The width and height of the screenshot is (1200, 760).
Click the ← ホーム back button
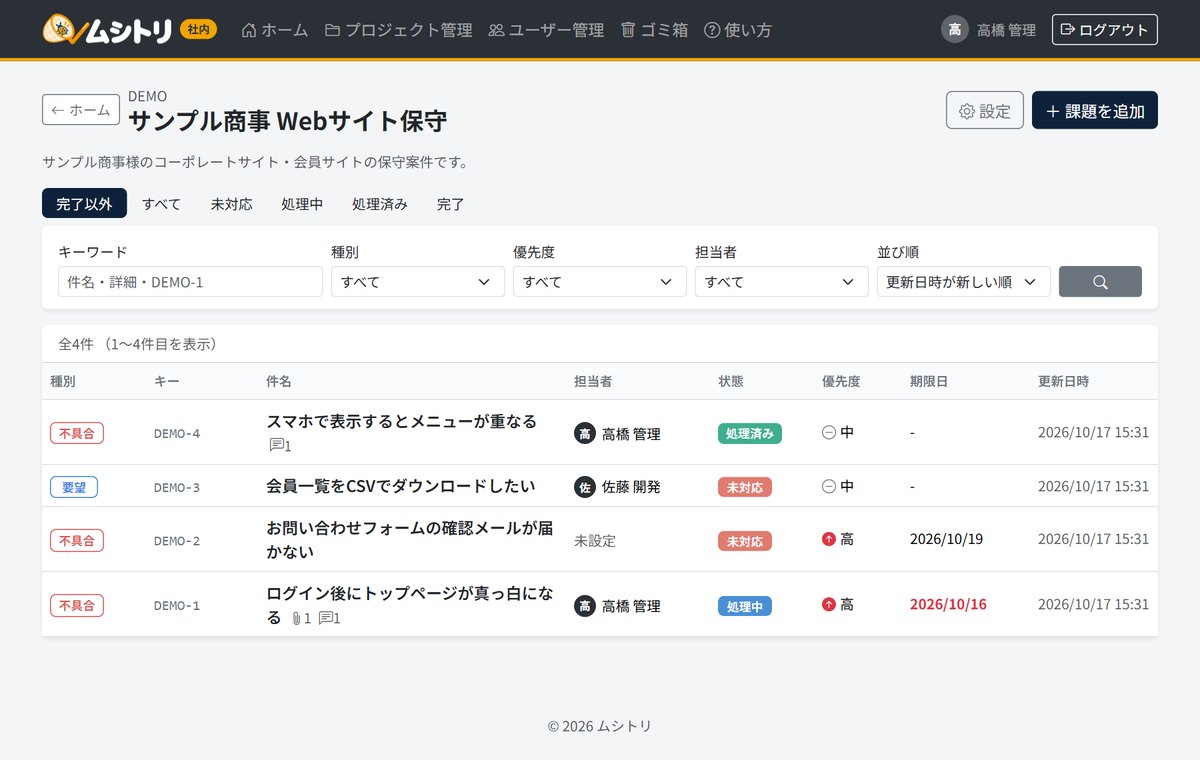tap(81, 110)
